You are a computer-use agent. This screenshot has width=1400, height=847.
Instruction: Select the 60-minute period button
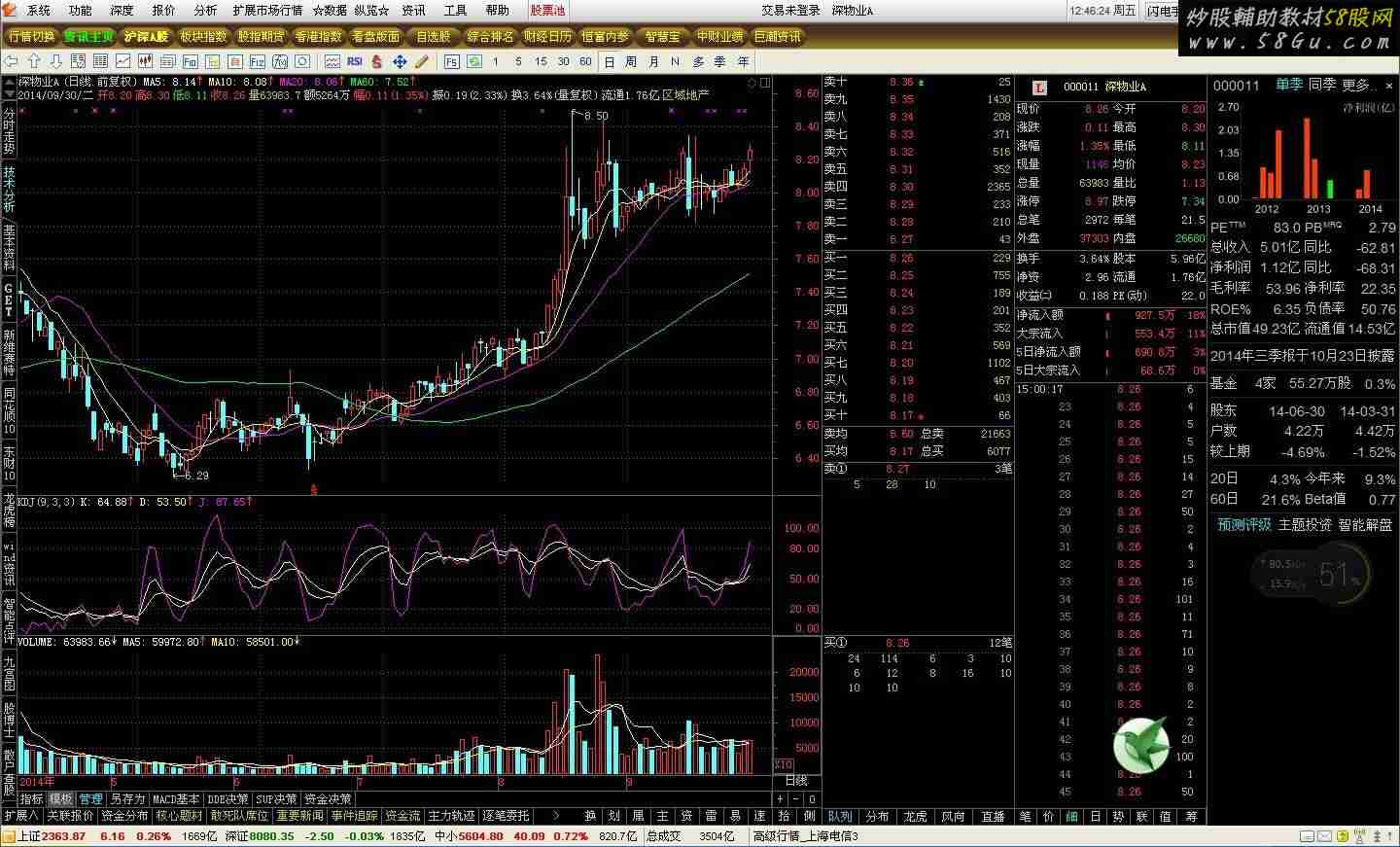click(x=585, y=61)
